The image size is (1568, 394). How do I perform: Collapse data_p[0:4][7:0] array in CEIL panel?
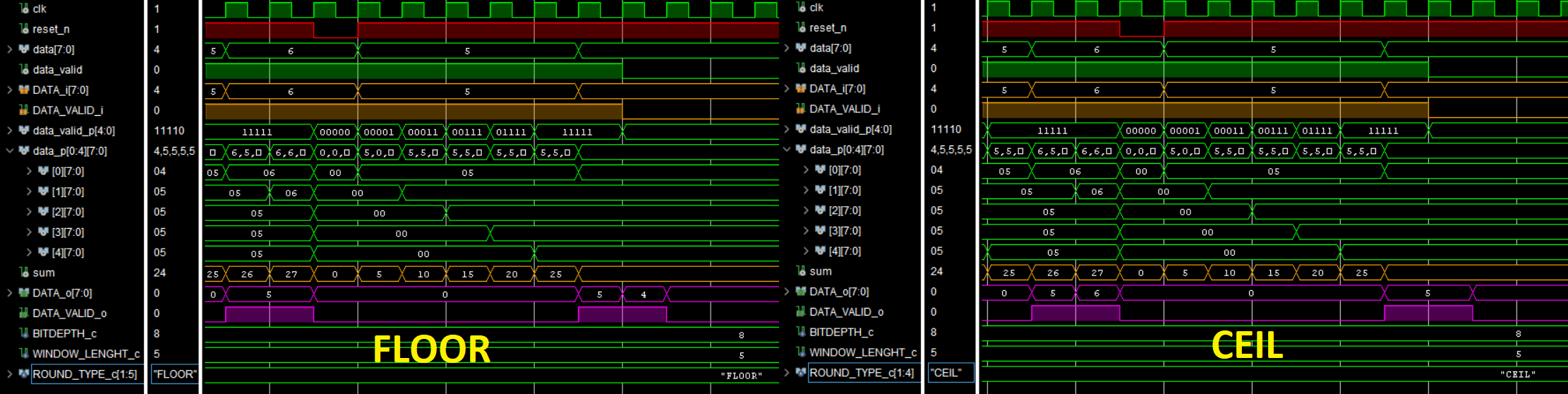[787, 150]
